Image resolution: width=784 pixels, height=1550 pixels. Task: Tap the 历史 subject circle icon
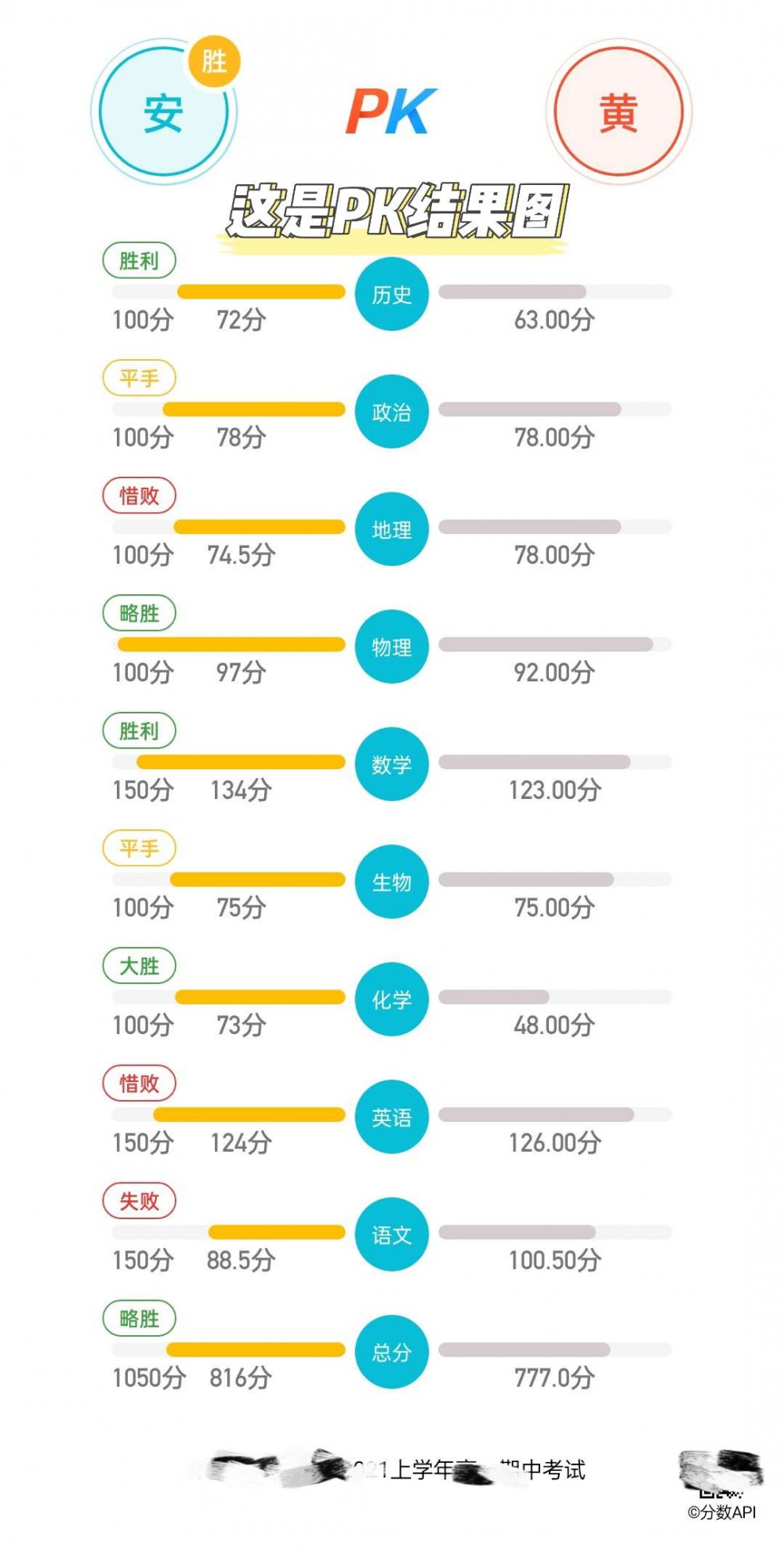pos(391,295)
